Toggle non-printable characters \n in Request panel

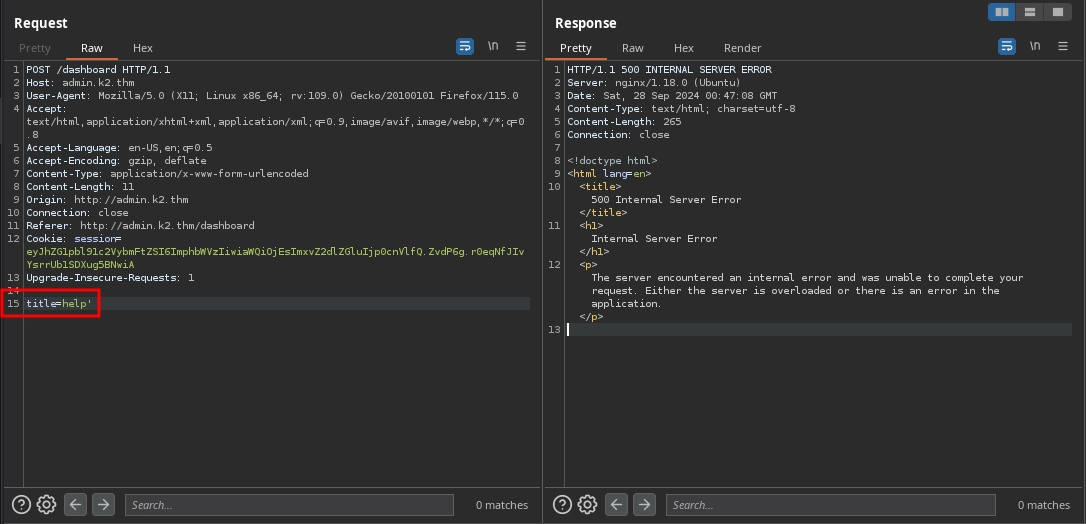[x=493, y=47]
